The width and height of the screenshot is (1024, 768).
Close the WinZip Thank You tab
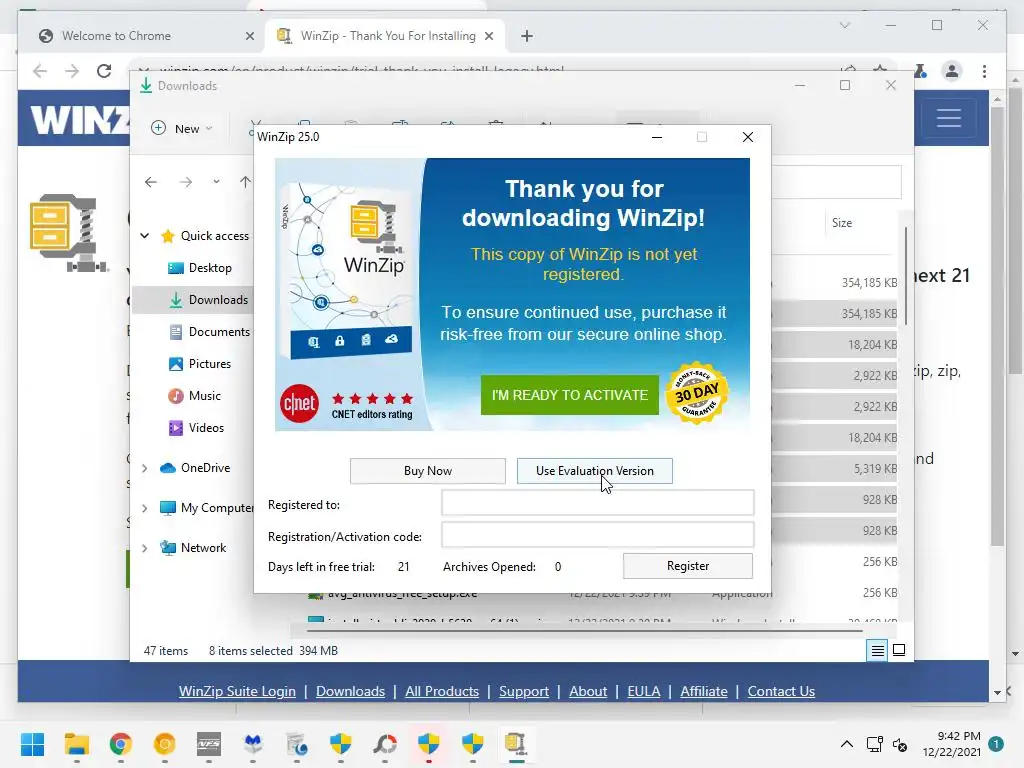(488, 36)
